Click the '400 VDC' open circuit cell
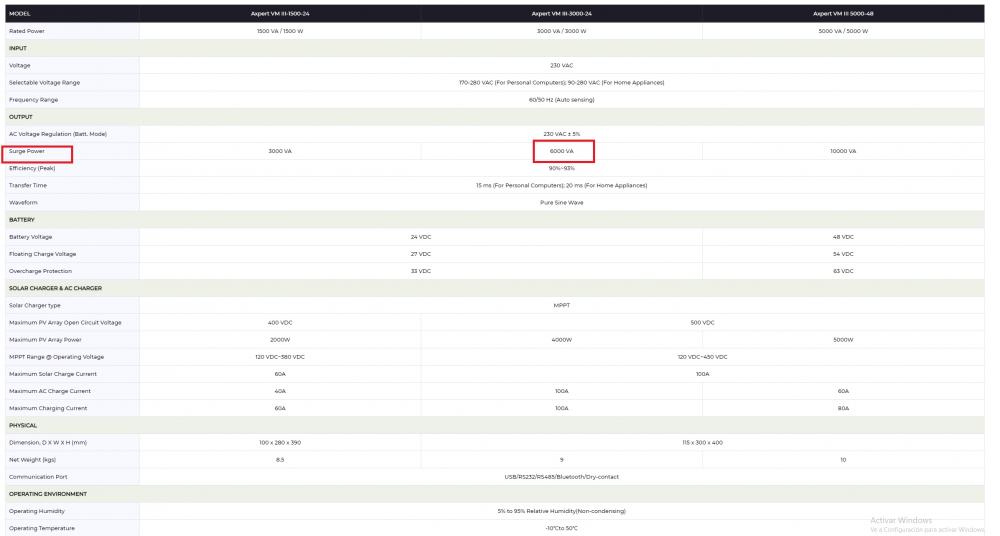The width and height of the screenshot is (1000, 536). click(280, 322)
